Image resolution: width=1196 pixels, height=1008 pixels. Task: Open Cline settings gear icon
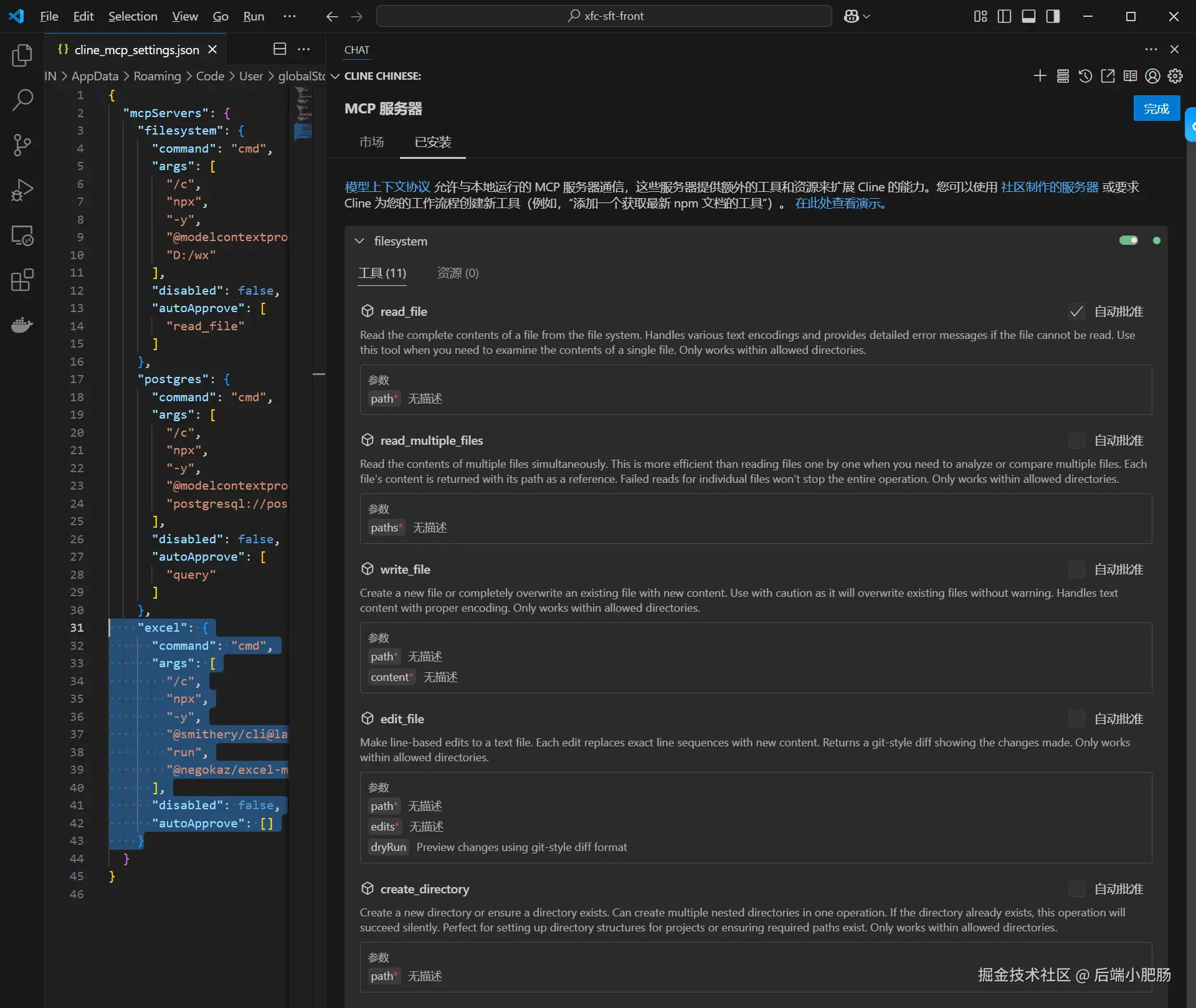[1175, 76]
